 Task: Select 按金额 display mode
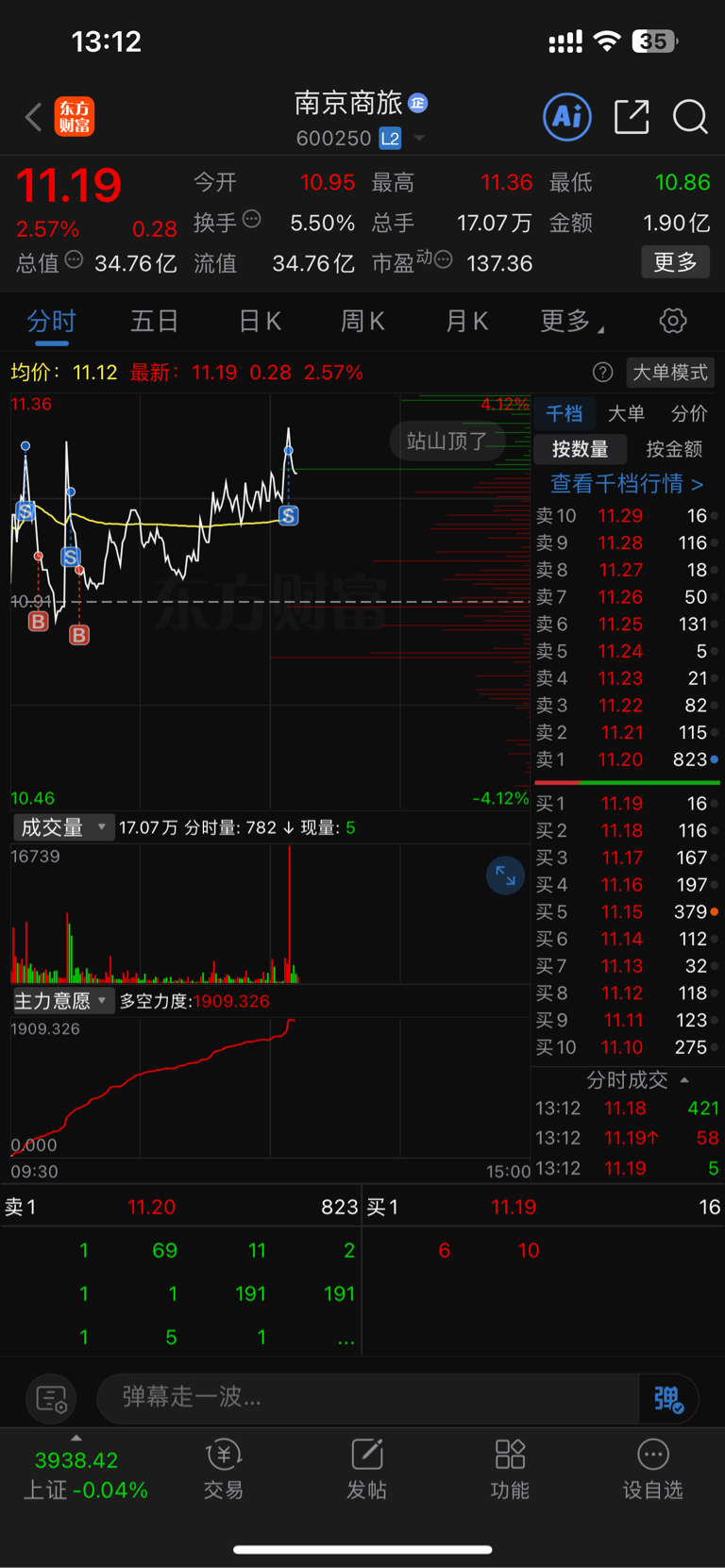click(674, 449)
